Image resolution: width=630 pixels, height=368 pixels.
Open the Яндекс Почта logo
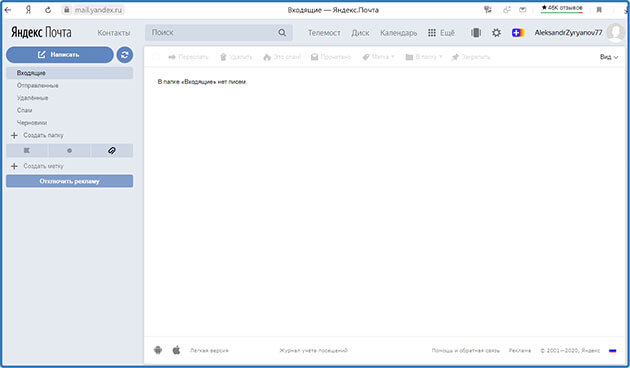pos(41,32)
